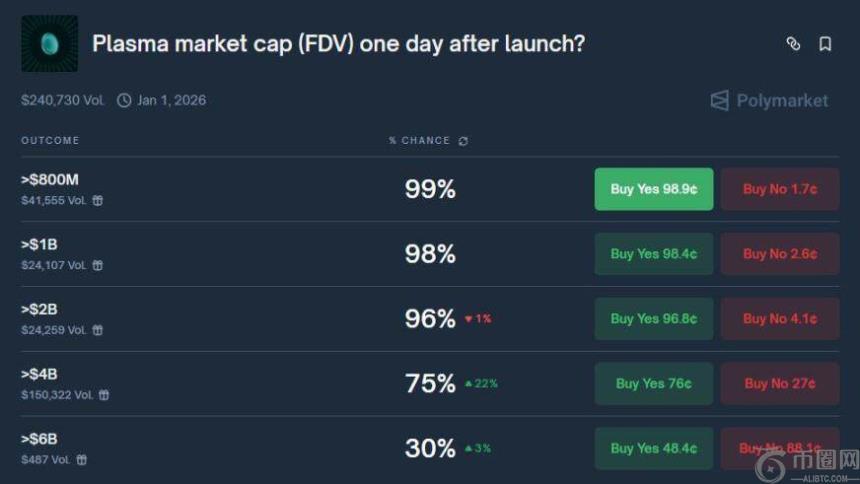
Task: Click the gift icon under >$4B
Action: pos(104,395)
